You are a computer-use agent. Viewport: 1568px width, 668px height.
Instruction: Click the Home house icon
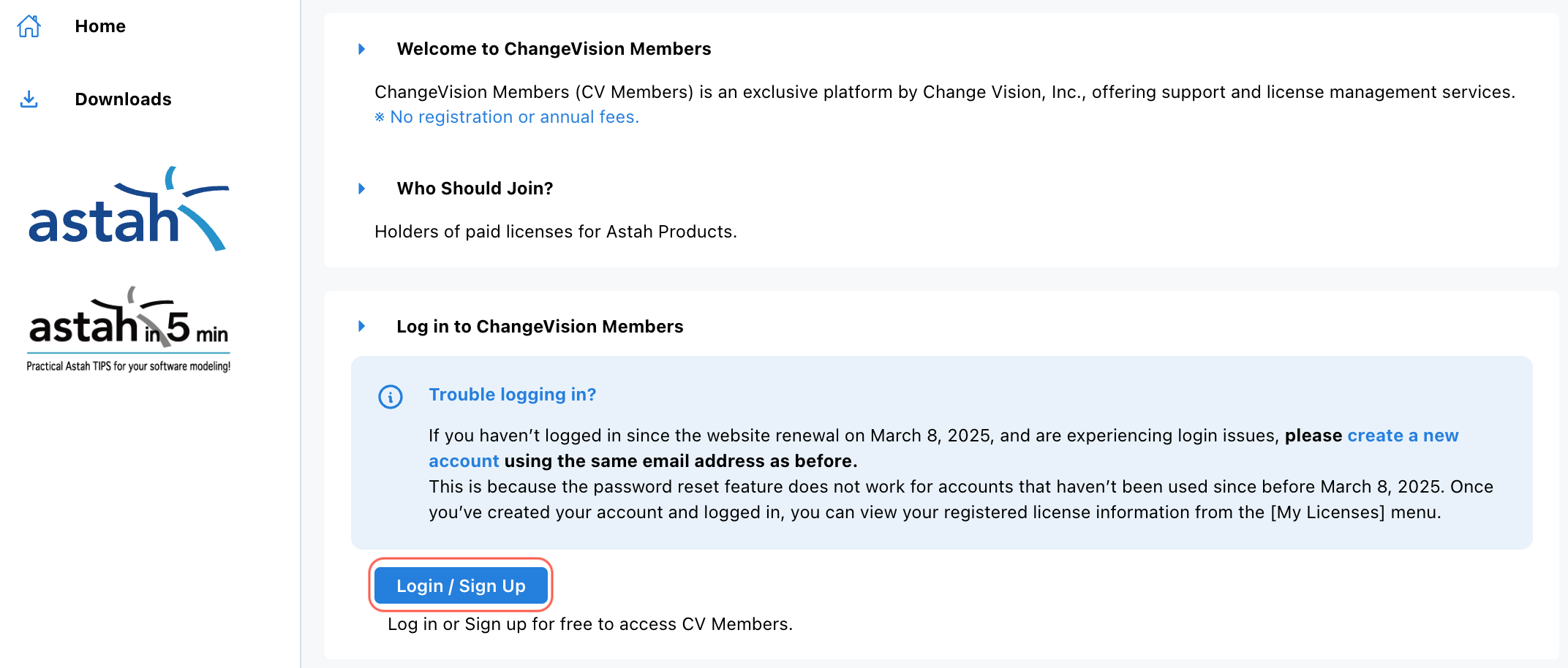[29, 26]
